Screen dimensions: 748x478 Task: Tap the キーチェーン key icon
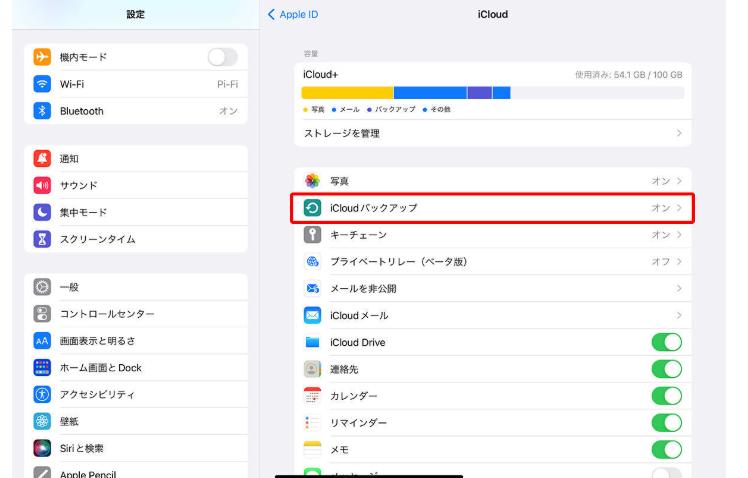click(x=312, y=235)
